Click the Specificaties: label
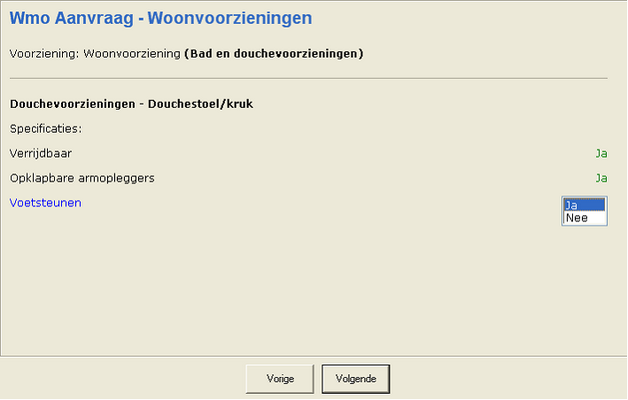Image resolution: width=628 pixels, height=400 pixels. pos(46,129)
